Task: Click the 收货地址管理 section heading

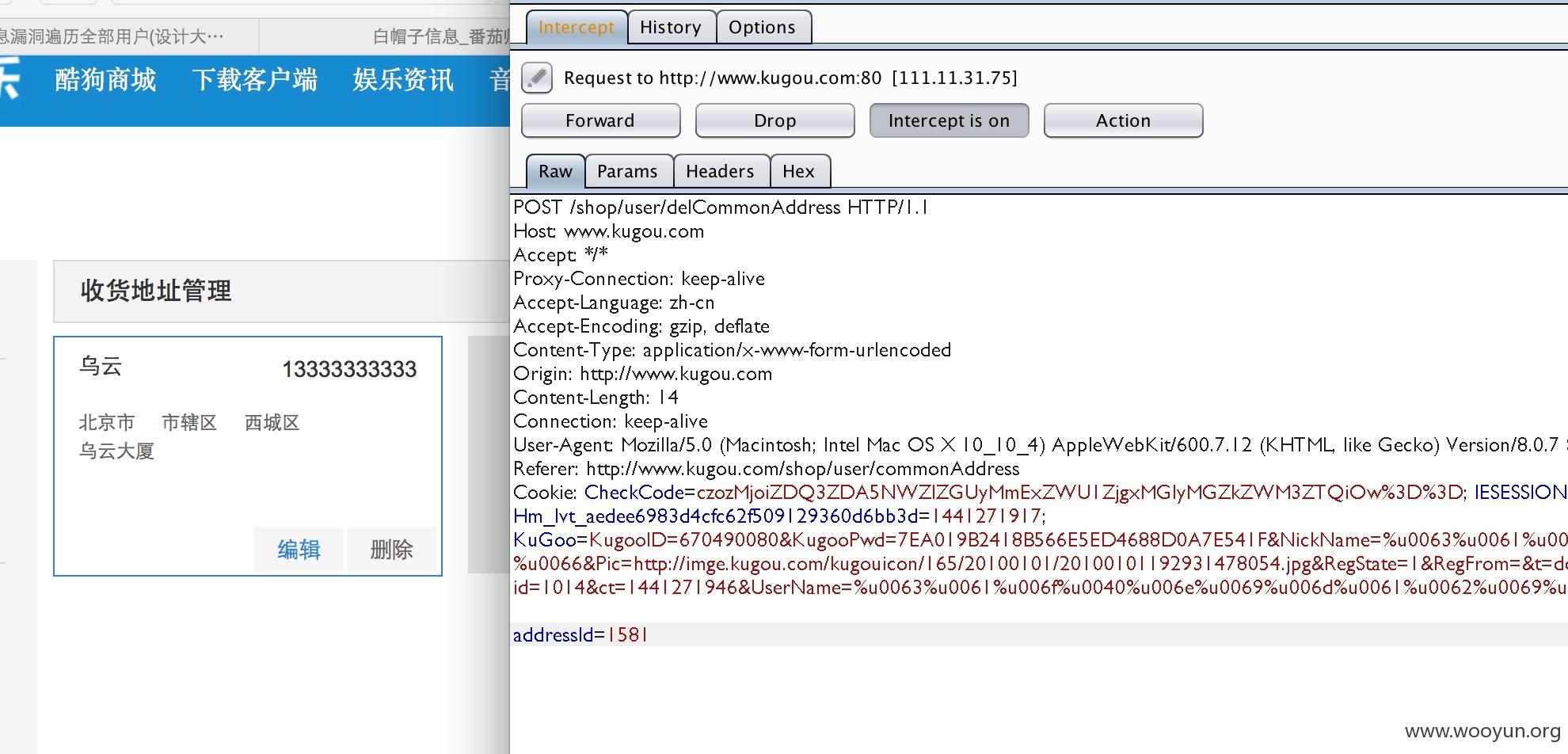Action: [x=156, y=291]
